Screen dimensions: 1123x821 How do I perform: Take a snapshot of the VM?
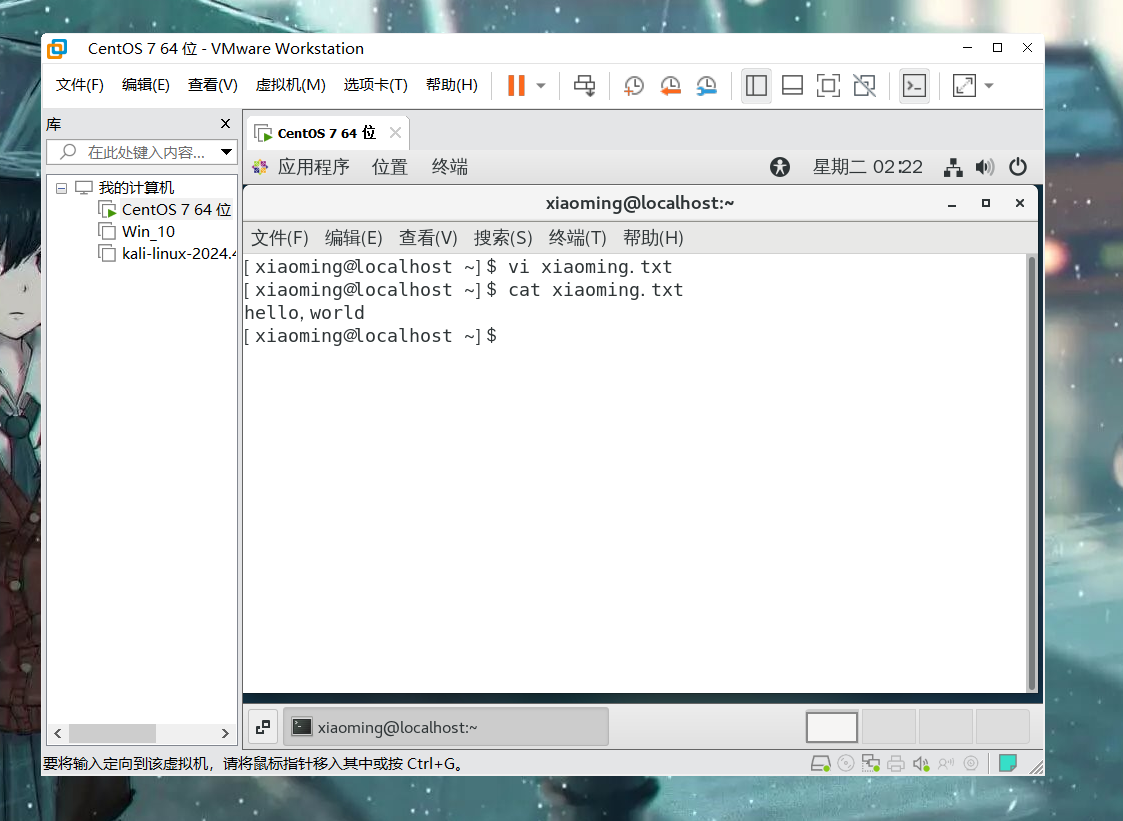[634, 86]
